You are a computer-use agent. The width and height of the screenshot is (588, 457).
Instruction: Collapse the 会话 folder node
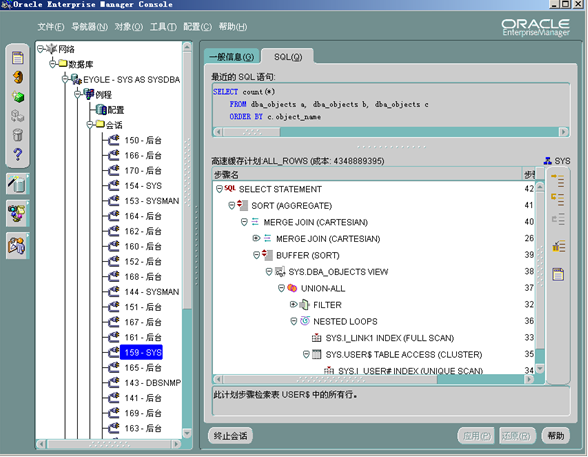(90, 124)
